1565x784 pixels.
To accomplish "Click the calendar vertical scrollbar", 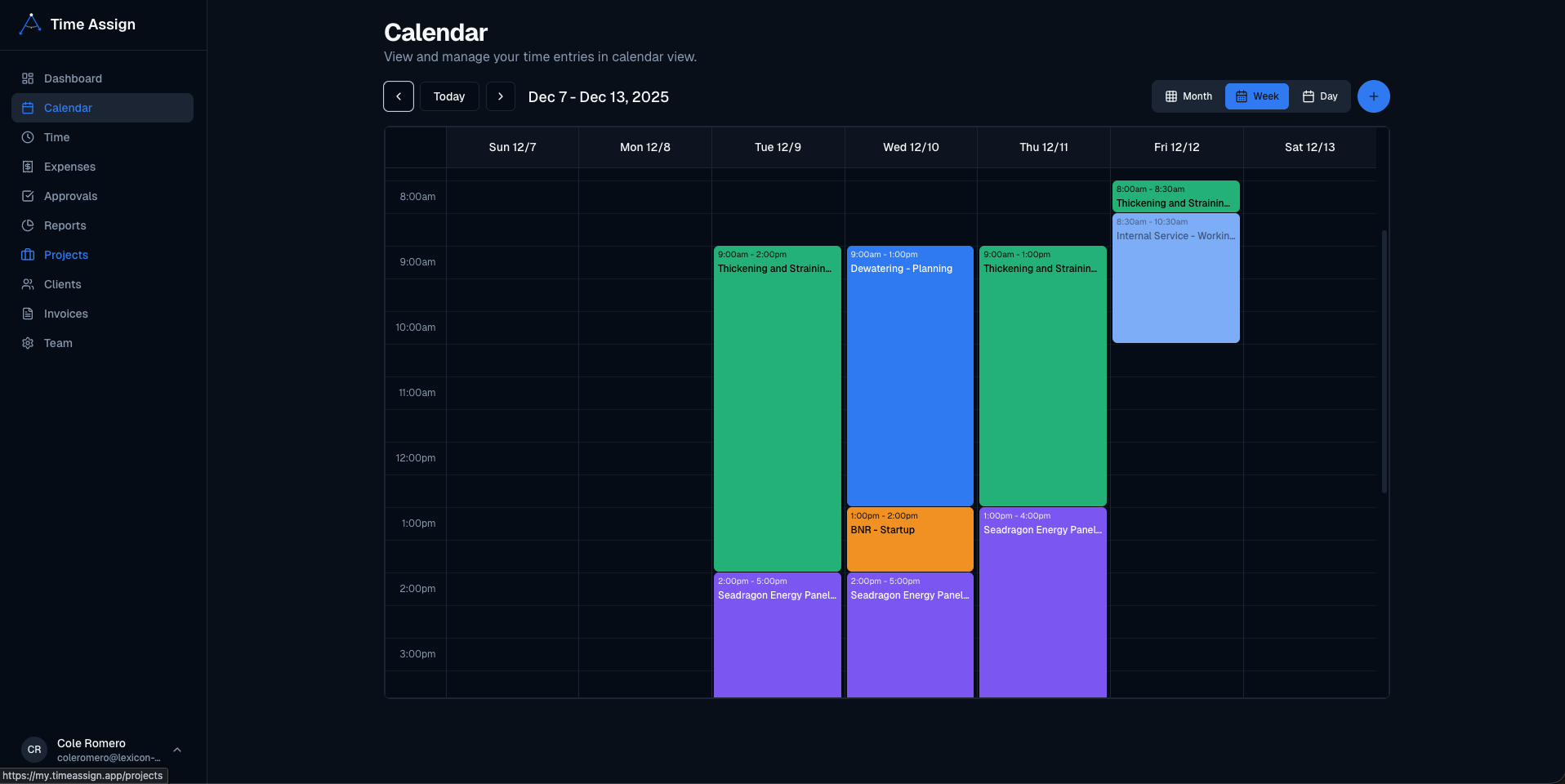I will coord(1384,361).
